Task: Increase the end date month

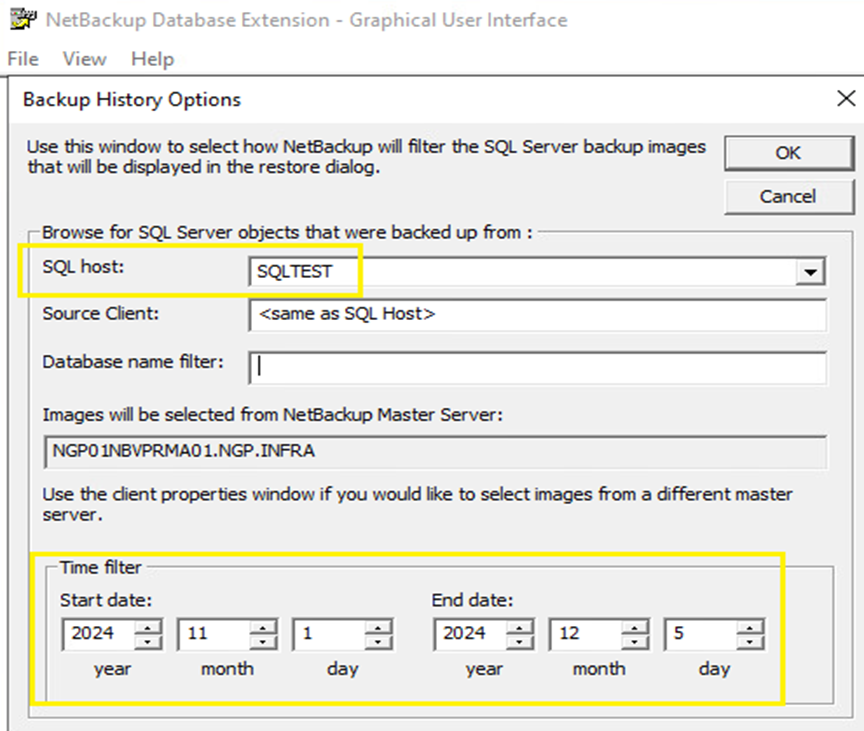Action: click(635, 627)
